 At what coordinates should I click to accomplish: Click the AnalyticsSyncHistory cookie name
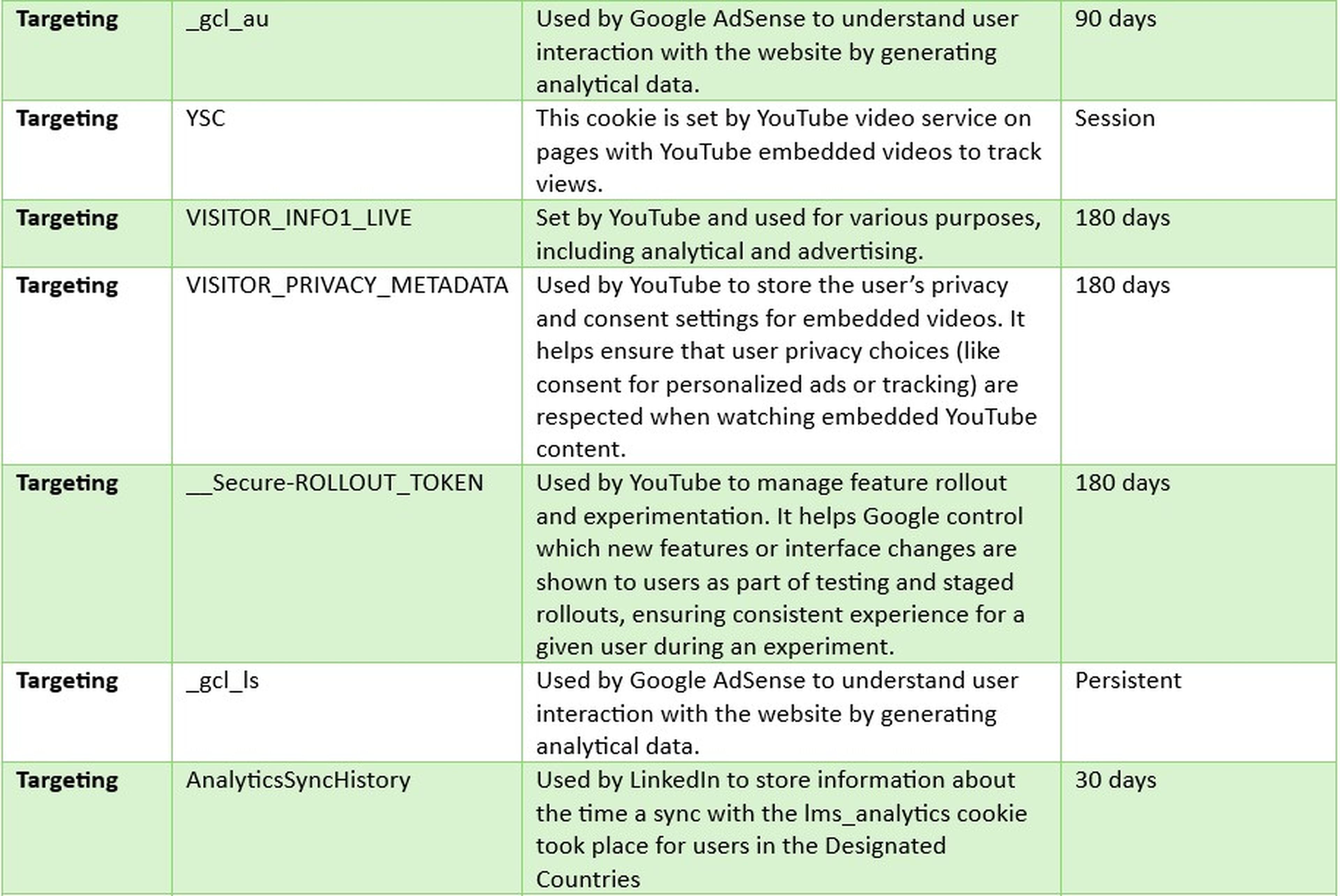pyautogui.click(x=298, y=781)
